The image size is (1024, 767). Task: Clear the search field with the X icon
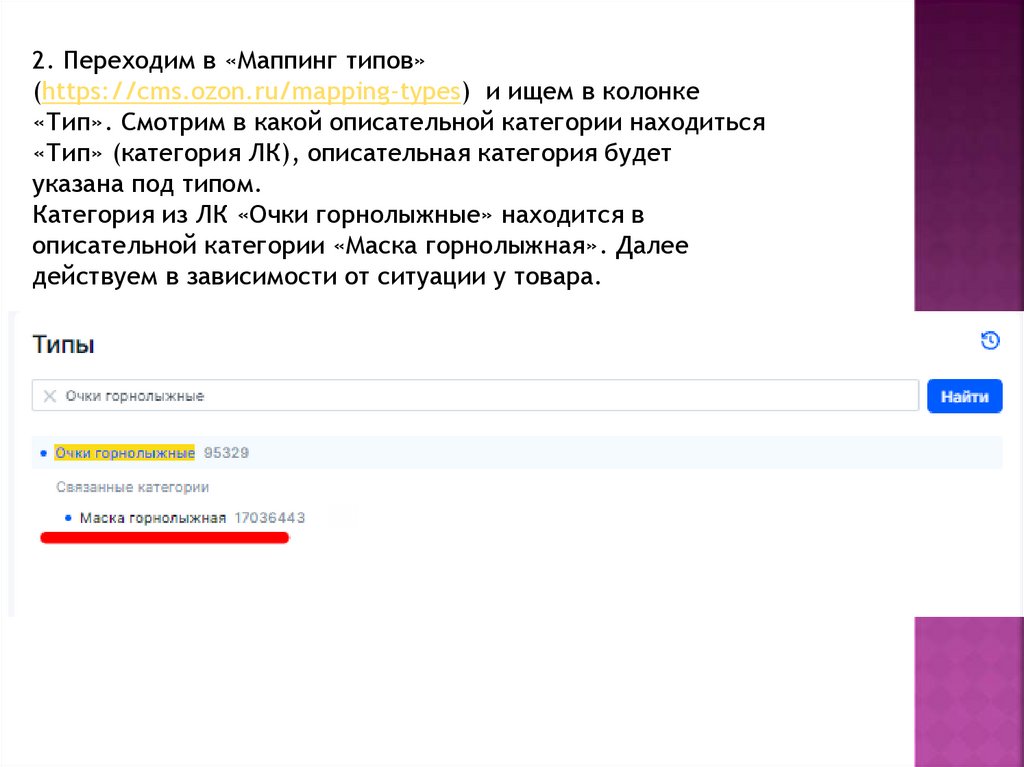point(49,396)
